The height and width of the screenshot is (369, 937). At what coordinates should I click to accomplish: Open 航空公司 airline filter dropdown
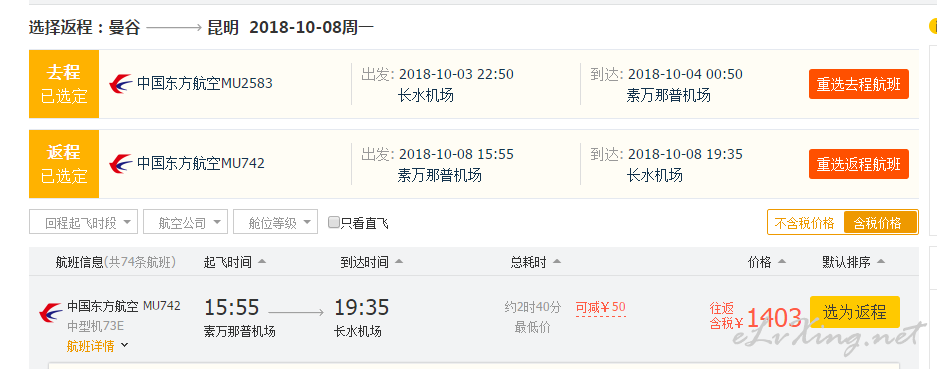coord(185,222)
